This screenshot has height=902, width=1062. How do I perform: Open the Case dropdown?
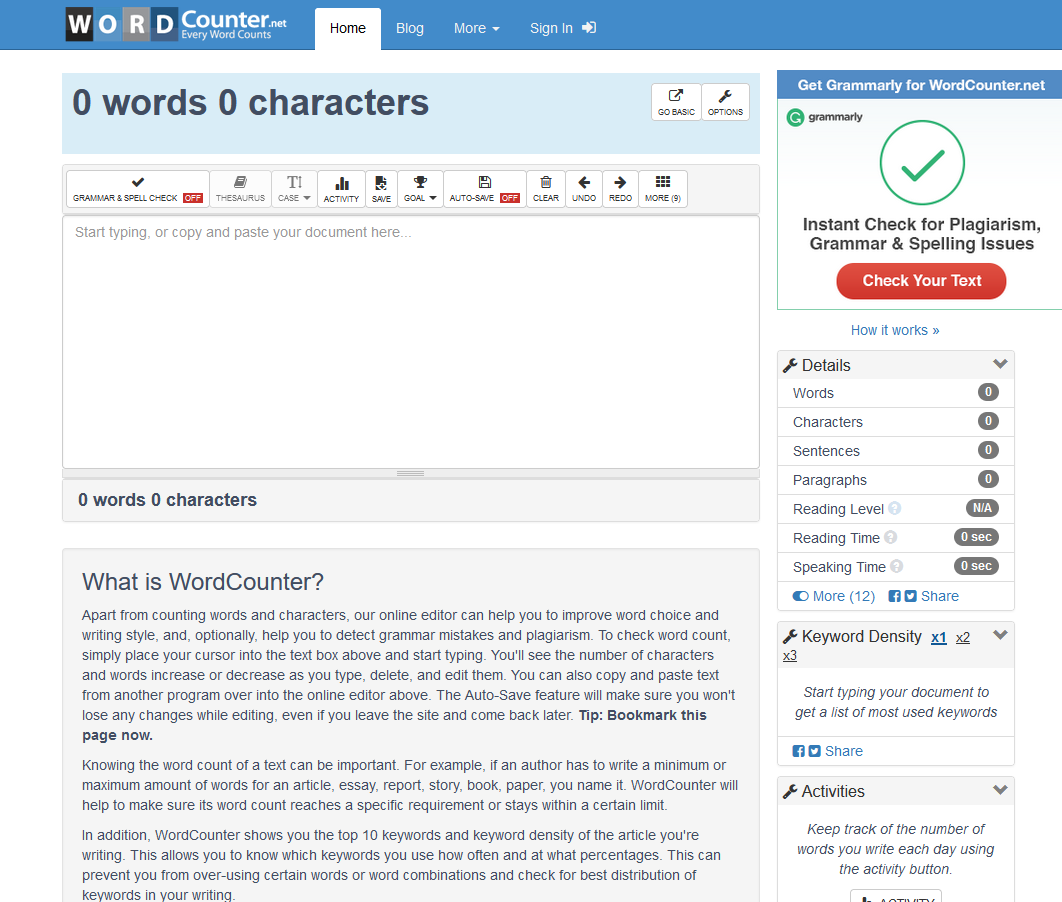click(294, 189)
